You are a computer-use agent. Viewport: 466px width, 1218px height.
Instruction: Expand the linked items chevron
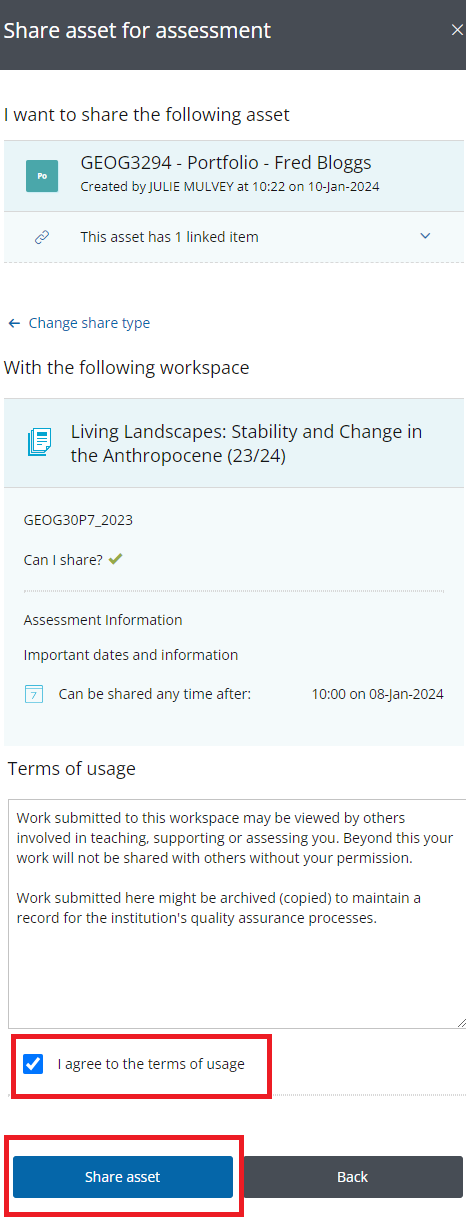tap(425, 237)
